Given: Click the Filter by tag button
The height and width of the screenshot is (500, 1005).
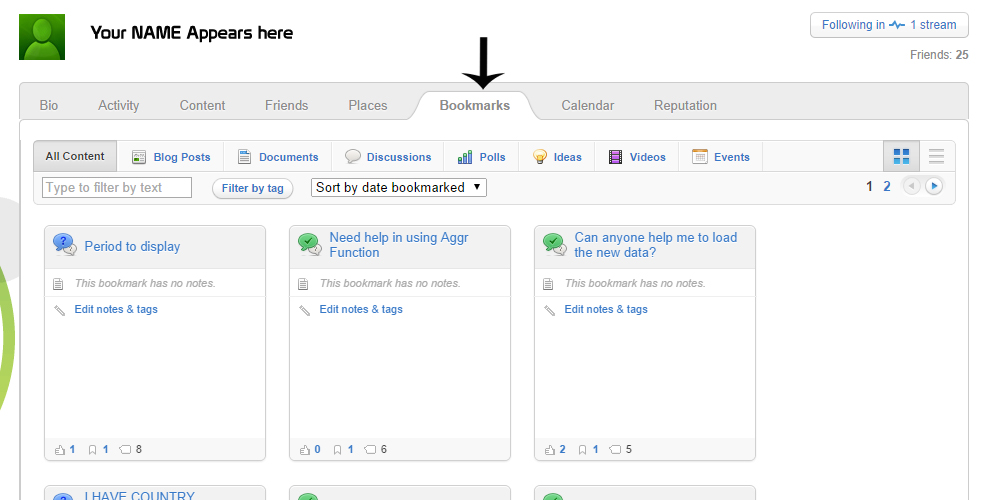Looking at the screenshot, I should point(252,188).
